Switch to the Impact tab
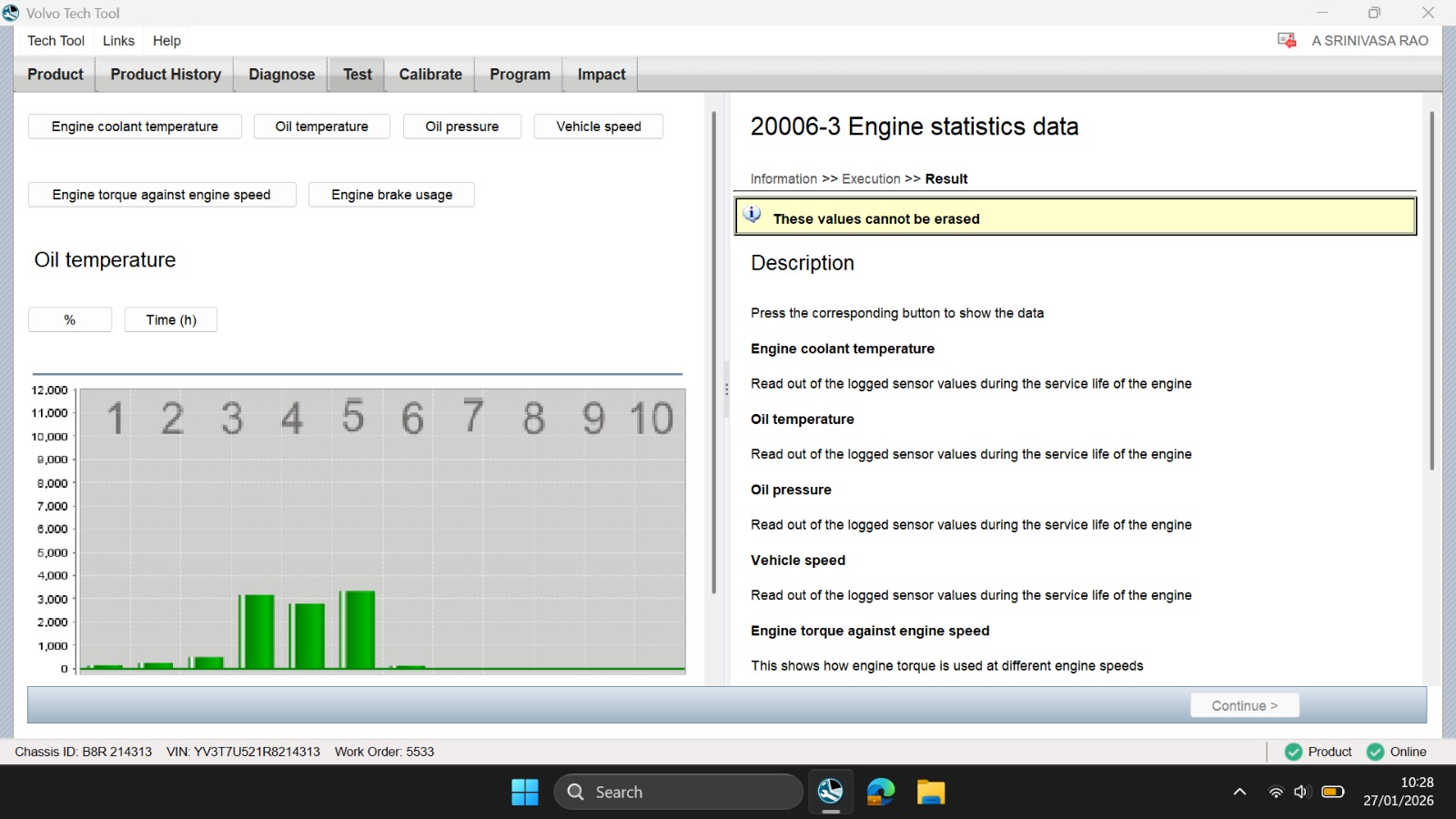The width and height of the screenshot is (1456, 819). point(602,75)
